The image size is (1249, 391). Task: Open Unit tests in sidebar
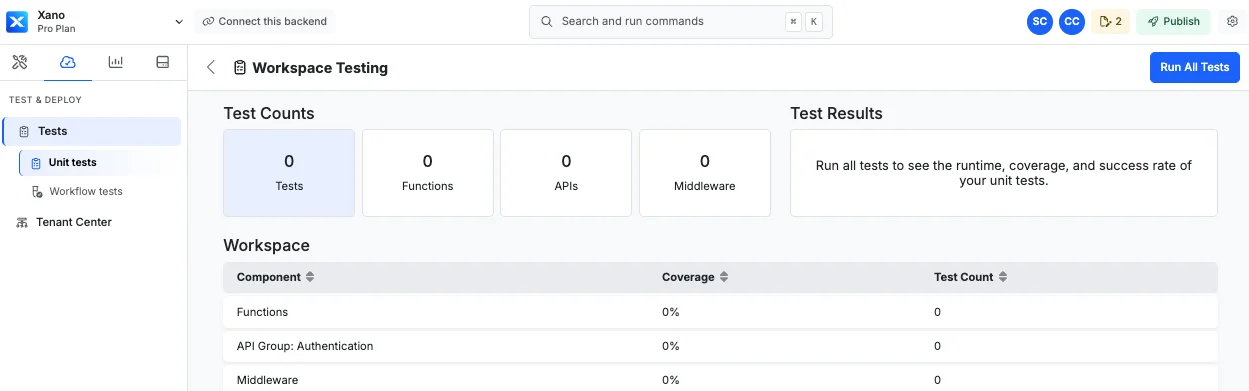click(x=100, y=162)
